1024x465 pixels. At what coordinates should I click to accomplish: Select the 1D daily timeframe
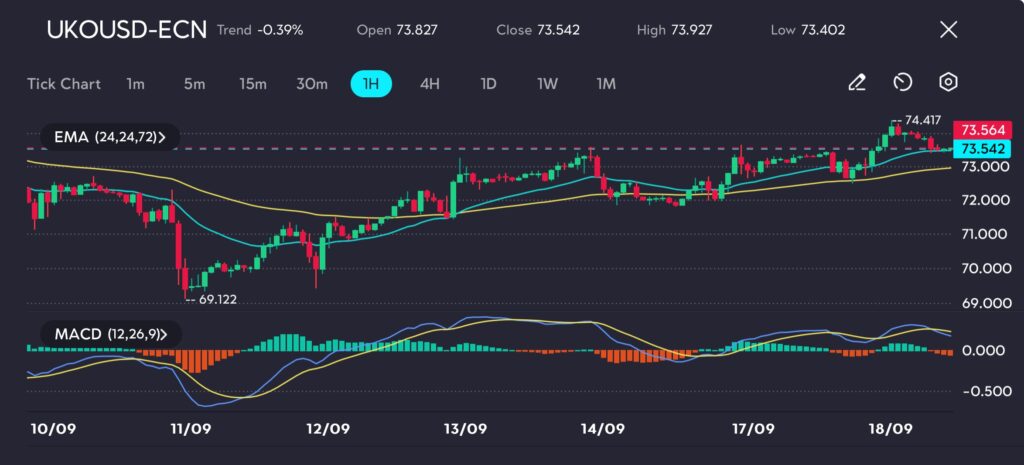click(488, 84)
